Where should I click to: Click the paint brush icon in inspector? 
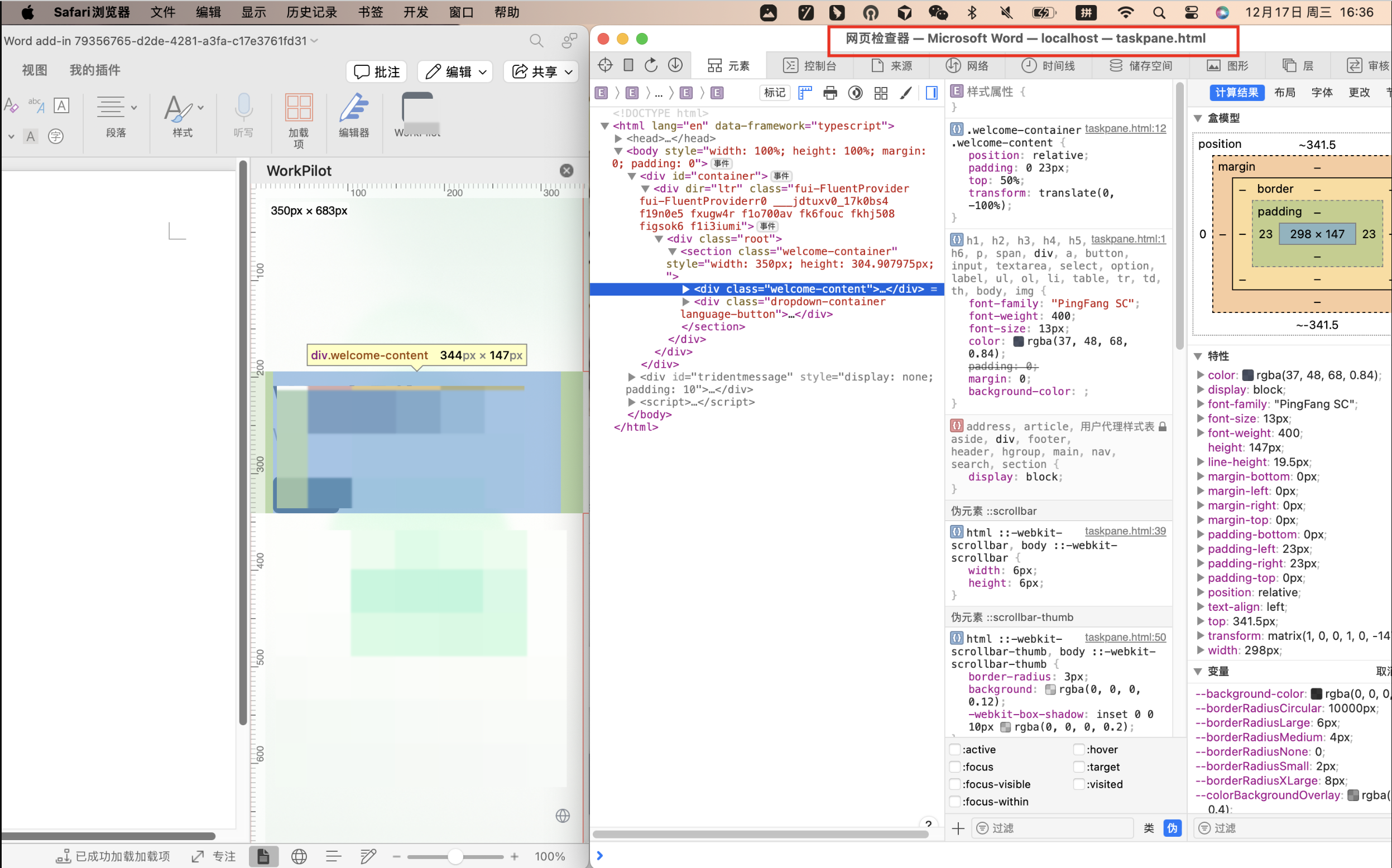tap(906, 93)
